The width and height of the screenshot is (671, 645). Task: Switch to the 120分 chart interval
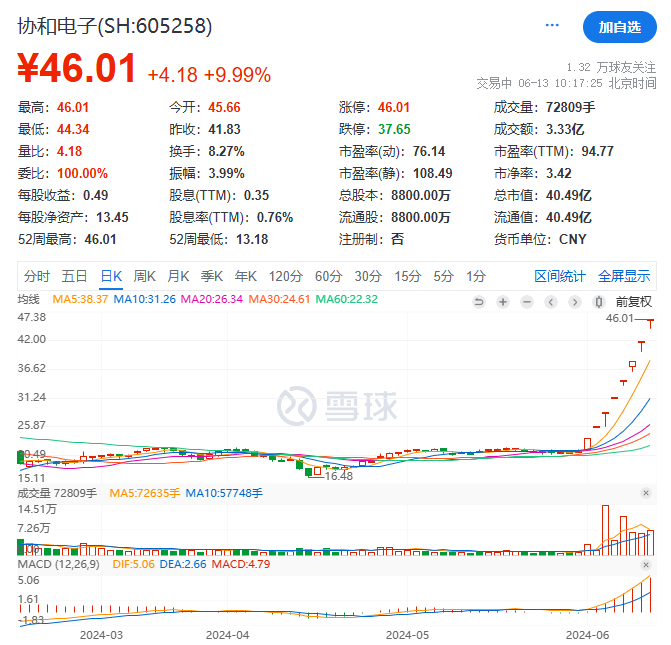[x=285, y=276]
